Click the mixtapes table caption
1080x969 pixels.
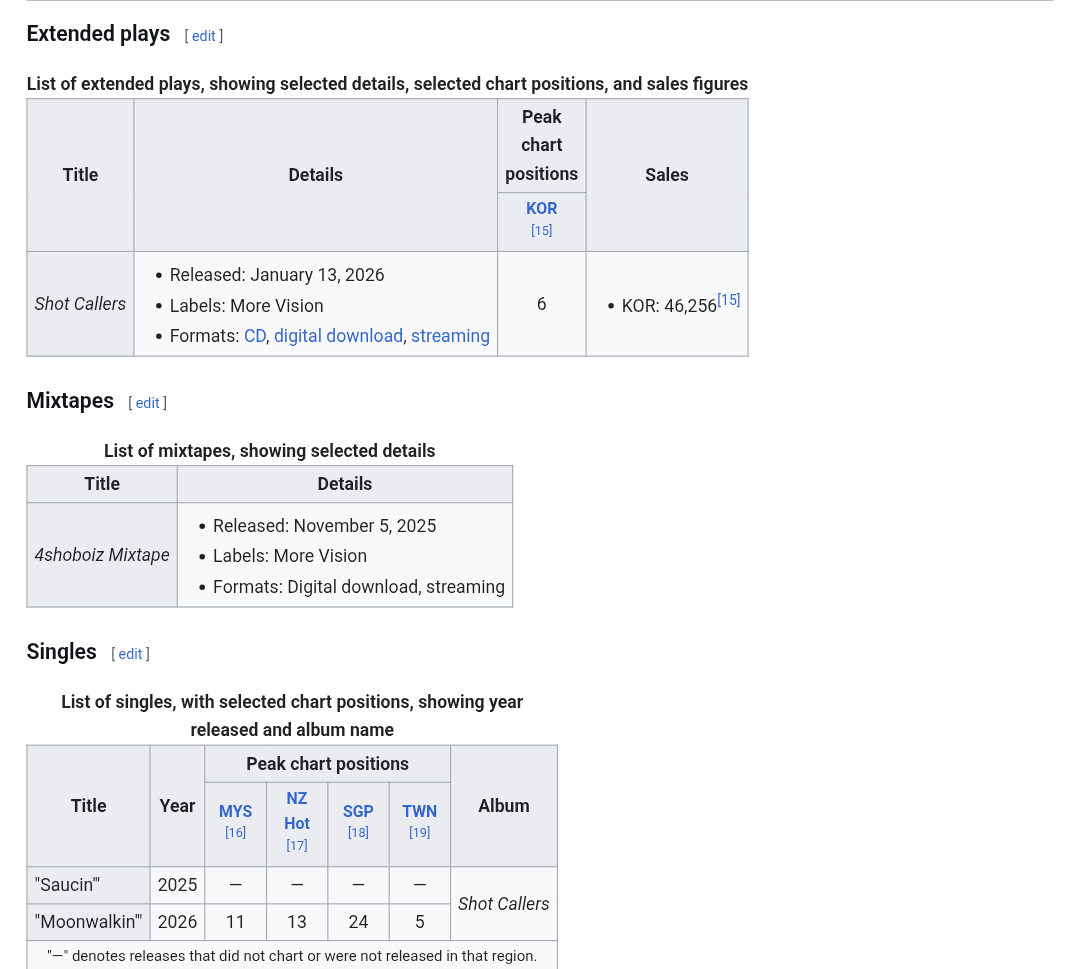pyautogui.click(x=269, y=451)
